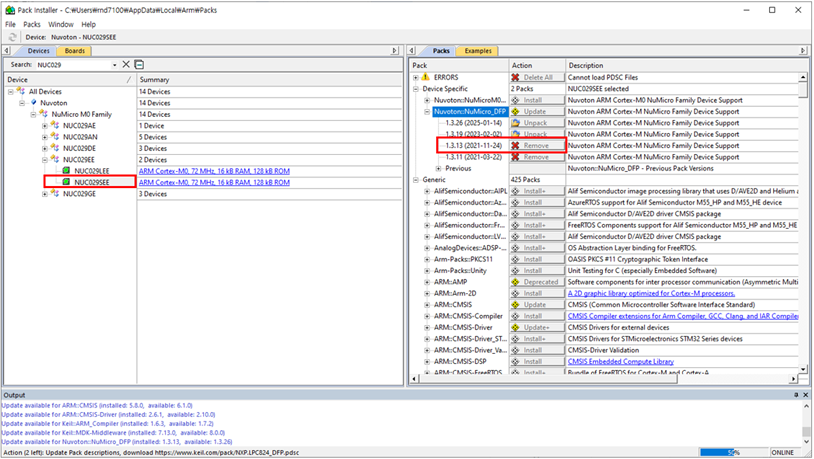Image resolution: width=814 pixels, height=459 pixels.
Task: Collapse the Device Specific section
Action: [416, 89]
